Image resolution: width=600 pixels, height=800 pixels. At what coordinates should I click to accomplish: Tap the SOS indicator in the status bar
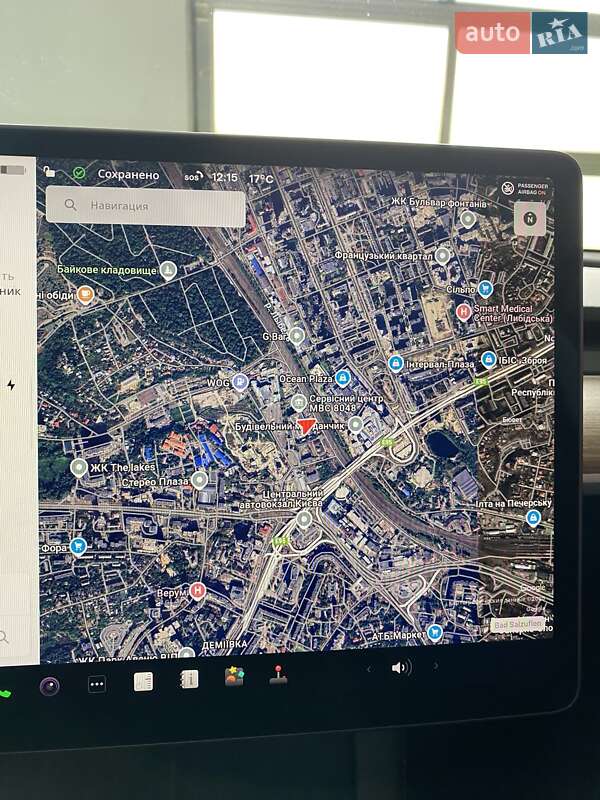[193, 177]
